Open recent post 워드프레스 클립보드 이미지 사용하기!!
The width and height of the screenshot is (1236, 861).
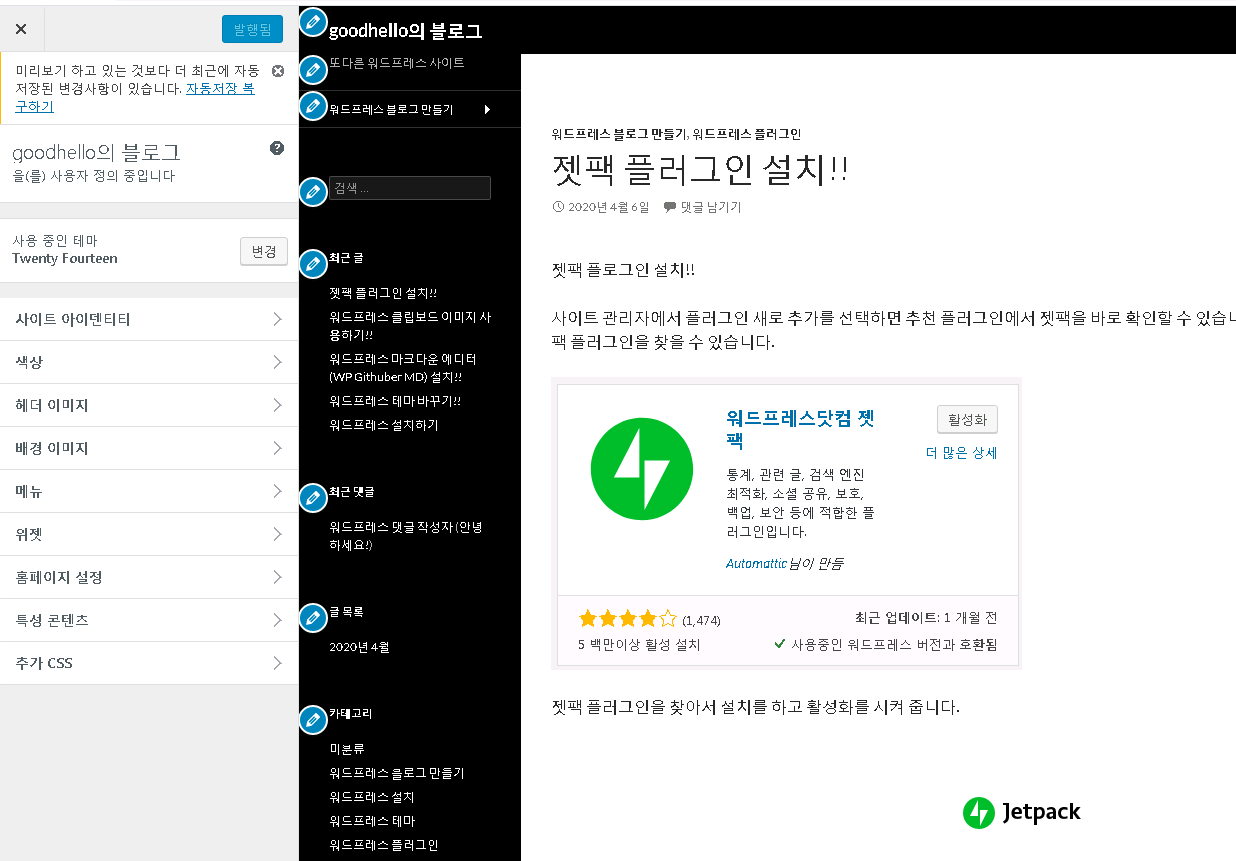point(410,326)
